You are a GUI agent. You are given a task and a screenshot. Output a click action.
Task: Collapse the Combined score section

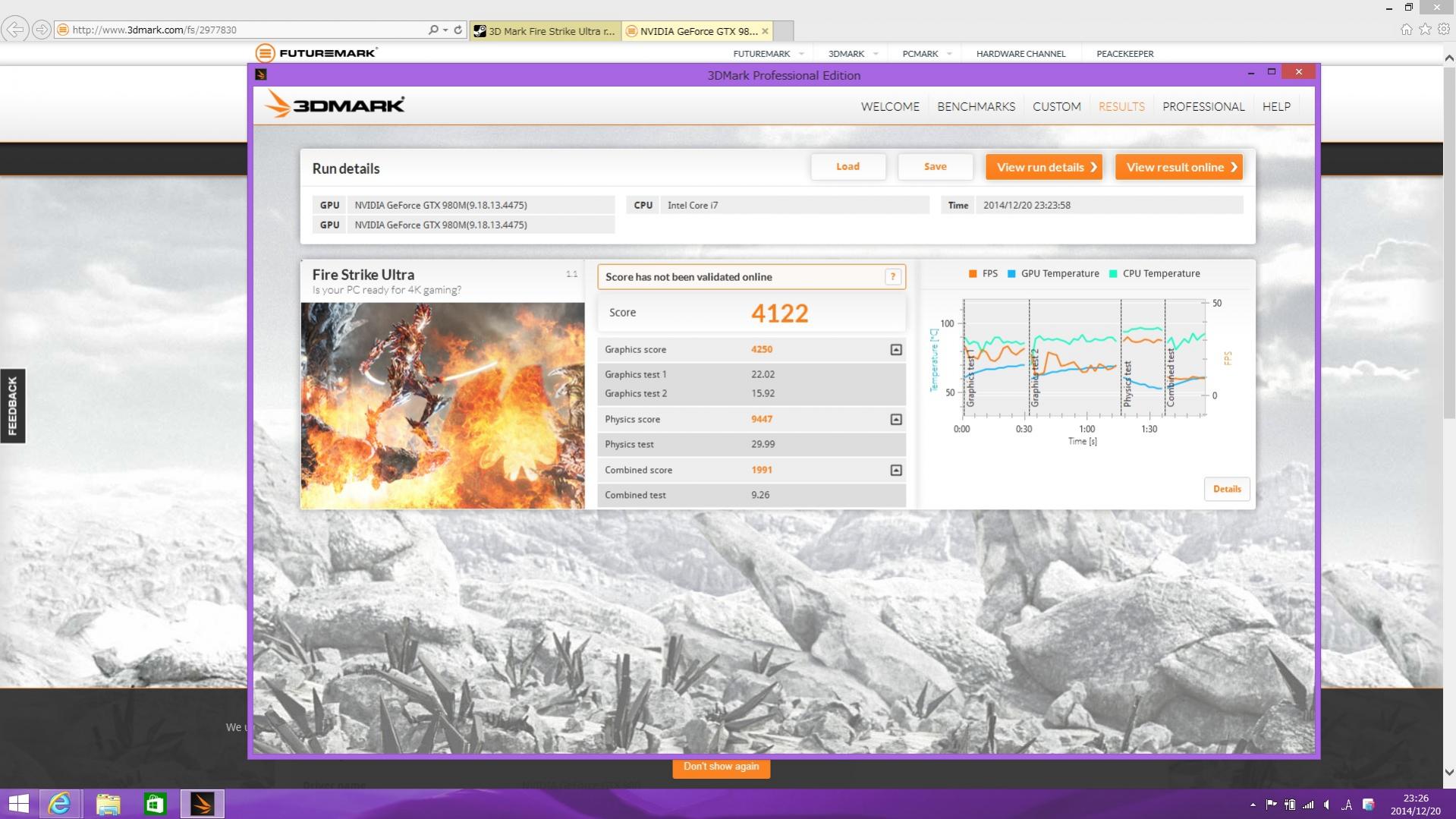pyautogui.click(x=896, y=470)
